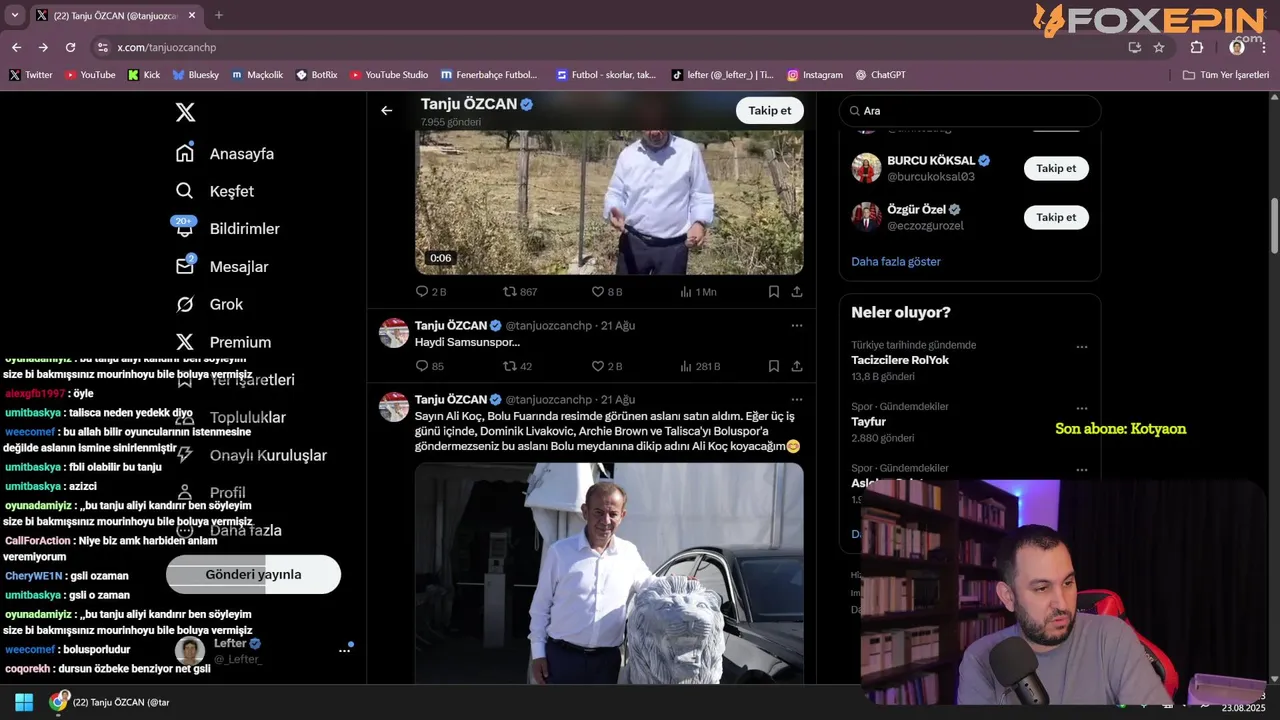Open the Windows Start button
The height and width of the screenshot is (720, 1280).
click(24, 702)
